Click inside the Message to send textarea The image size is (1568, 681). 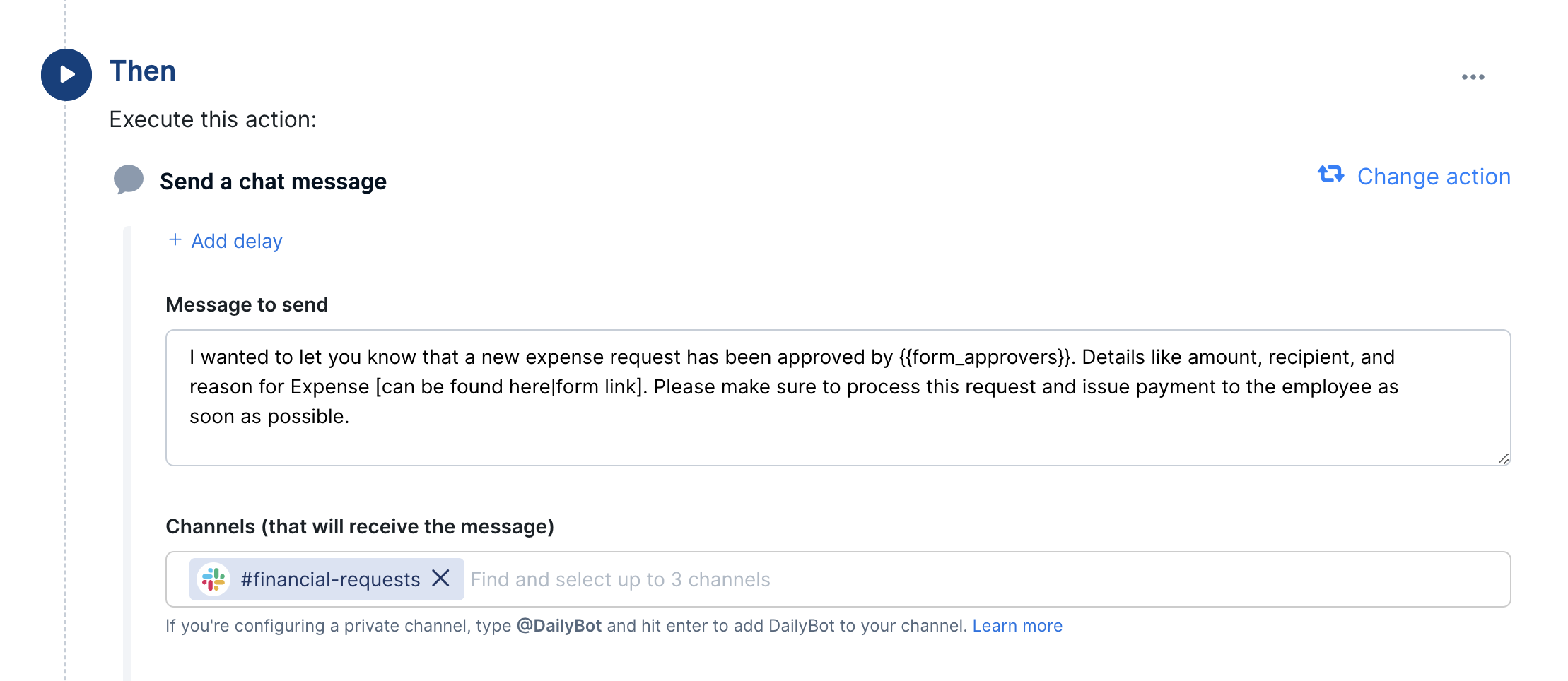(x=838, y=398)
